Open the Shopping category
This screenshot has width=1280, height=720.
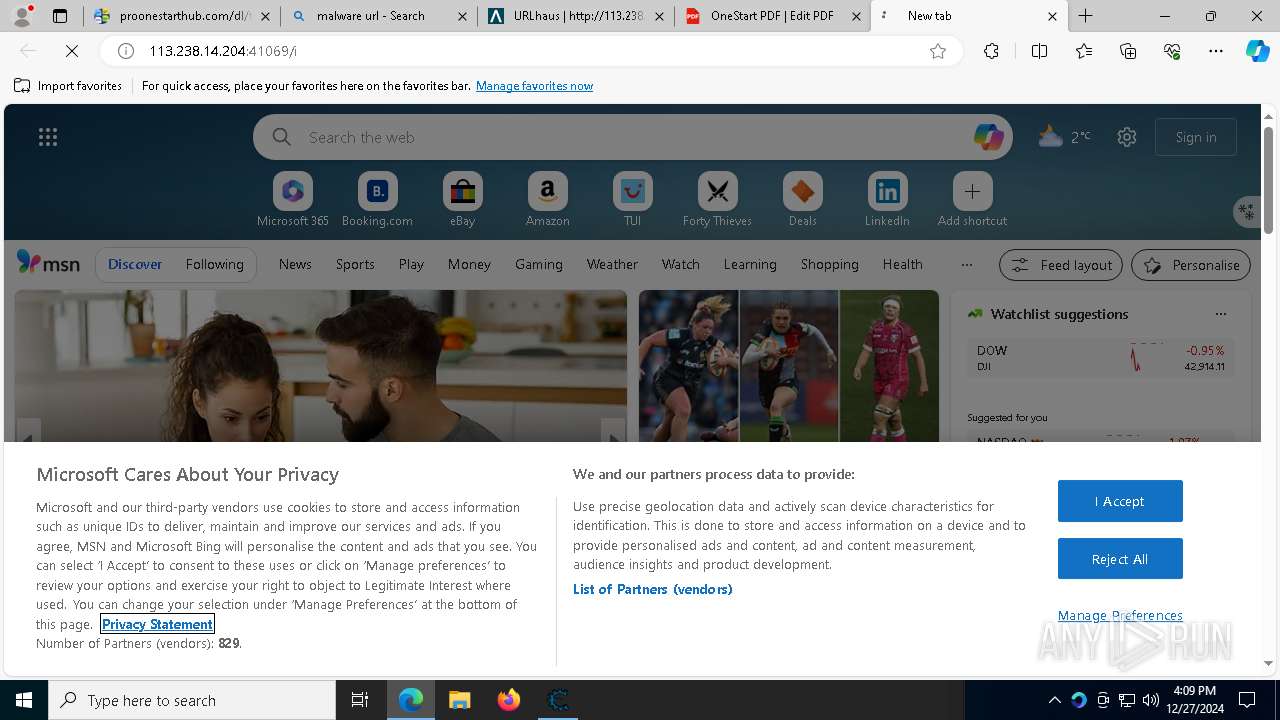click(829, 264)
